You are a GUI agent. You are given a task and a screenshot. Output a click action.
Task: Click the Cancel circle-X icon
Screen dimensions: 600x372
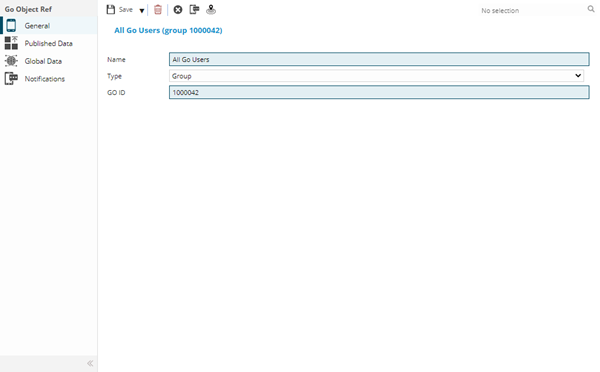pyautogui.click(x=178, y=10)
